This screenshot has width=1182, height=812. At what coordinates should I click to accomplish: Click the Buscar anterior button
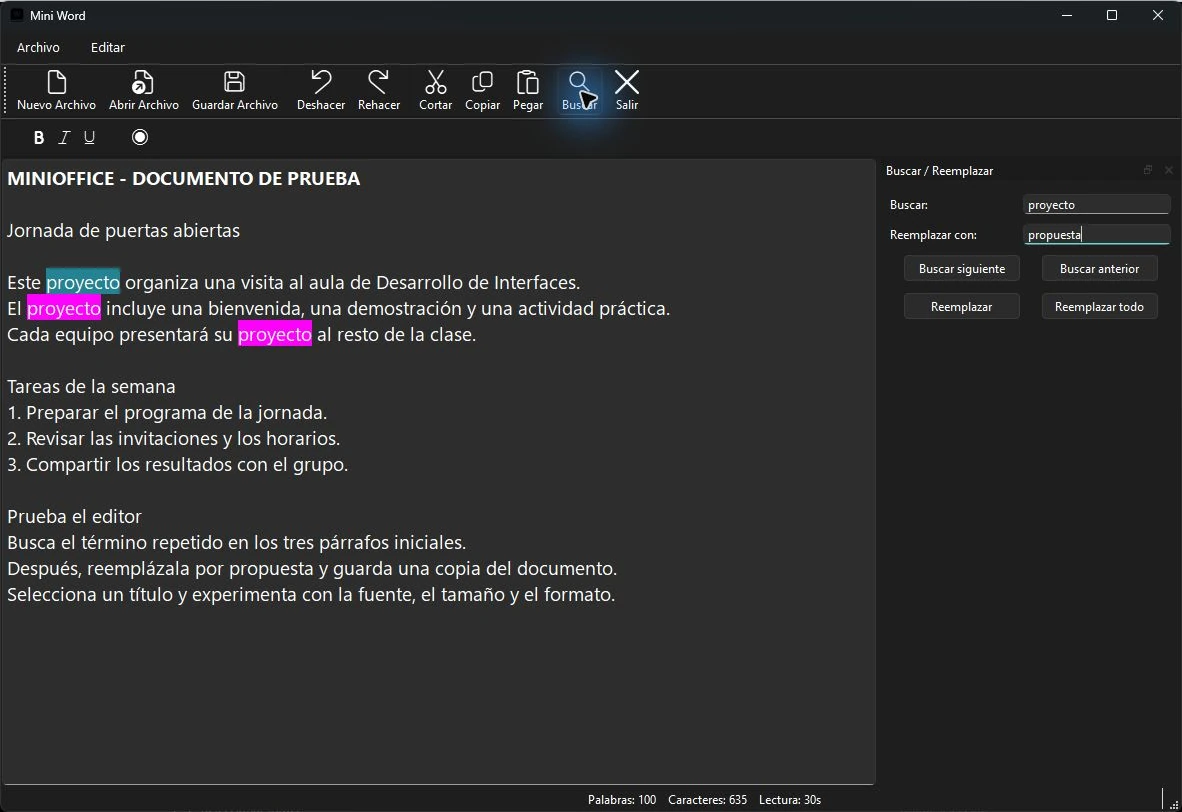pos(1100,268)
